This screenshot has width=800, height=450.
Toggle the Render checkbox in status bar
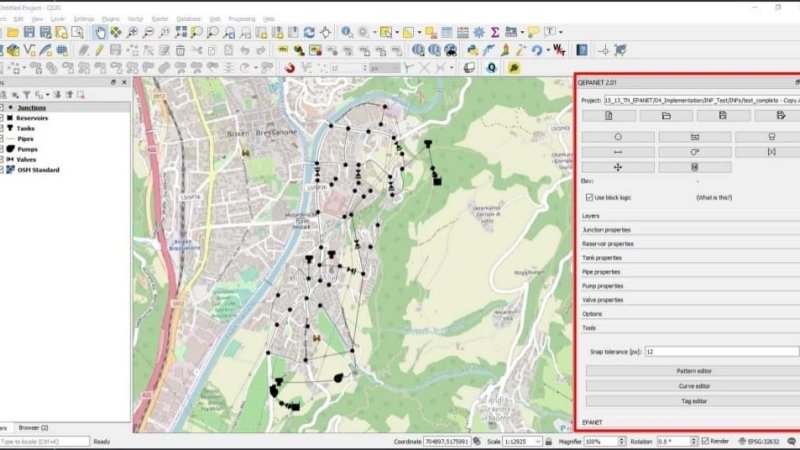[707, 441]
